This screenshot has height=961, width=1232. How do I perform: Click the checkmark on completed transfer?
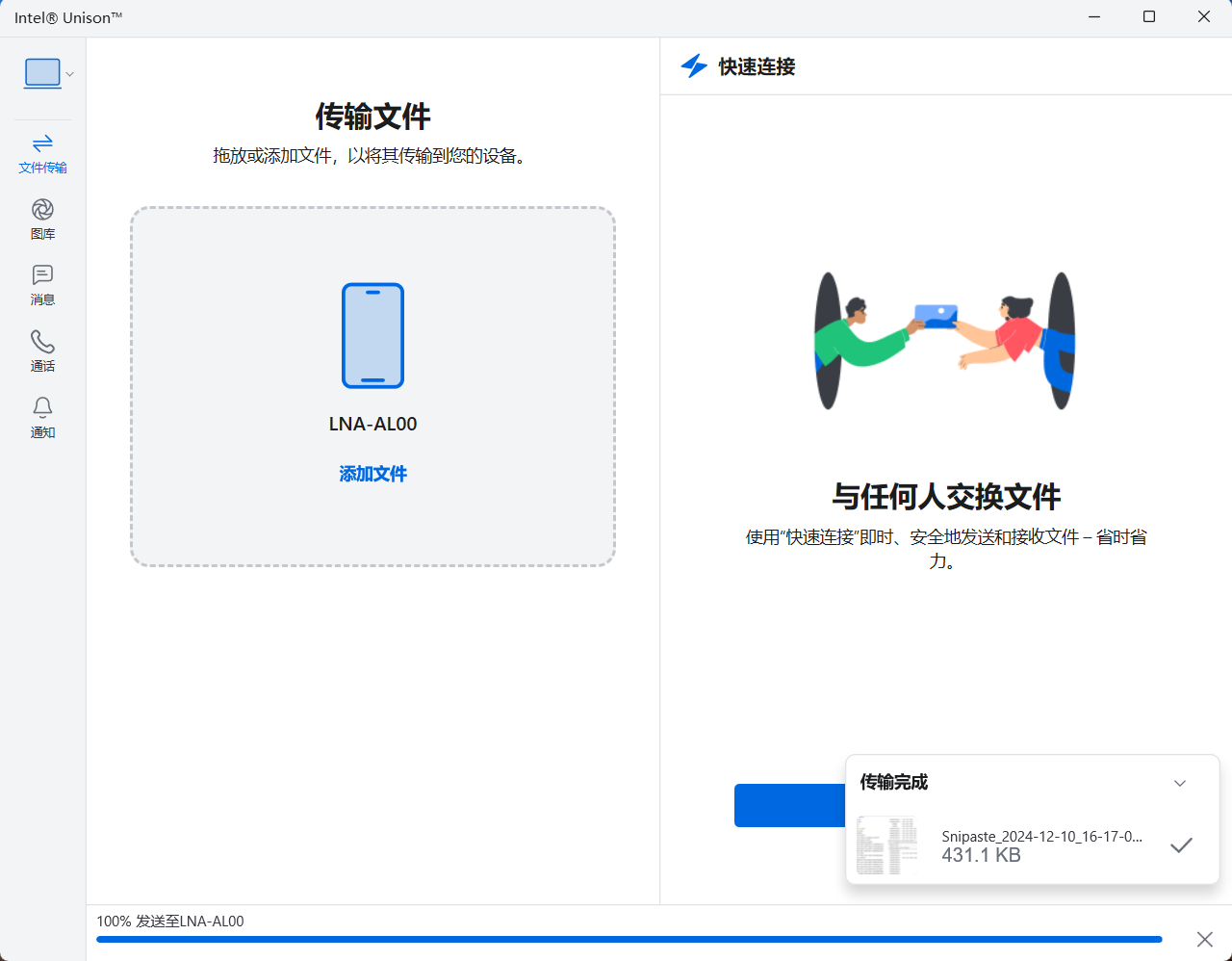[1181, 845]
